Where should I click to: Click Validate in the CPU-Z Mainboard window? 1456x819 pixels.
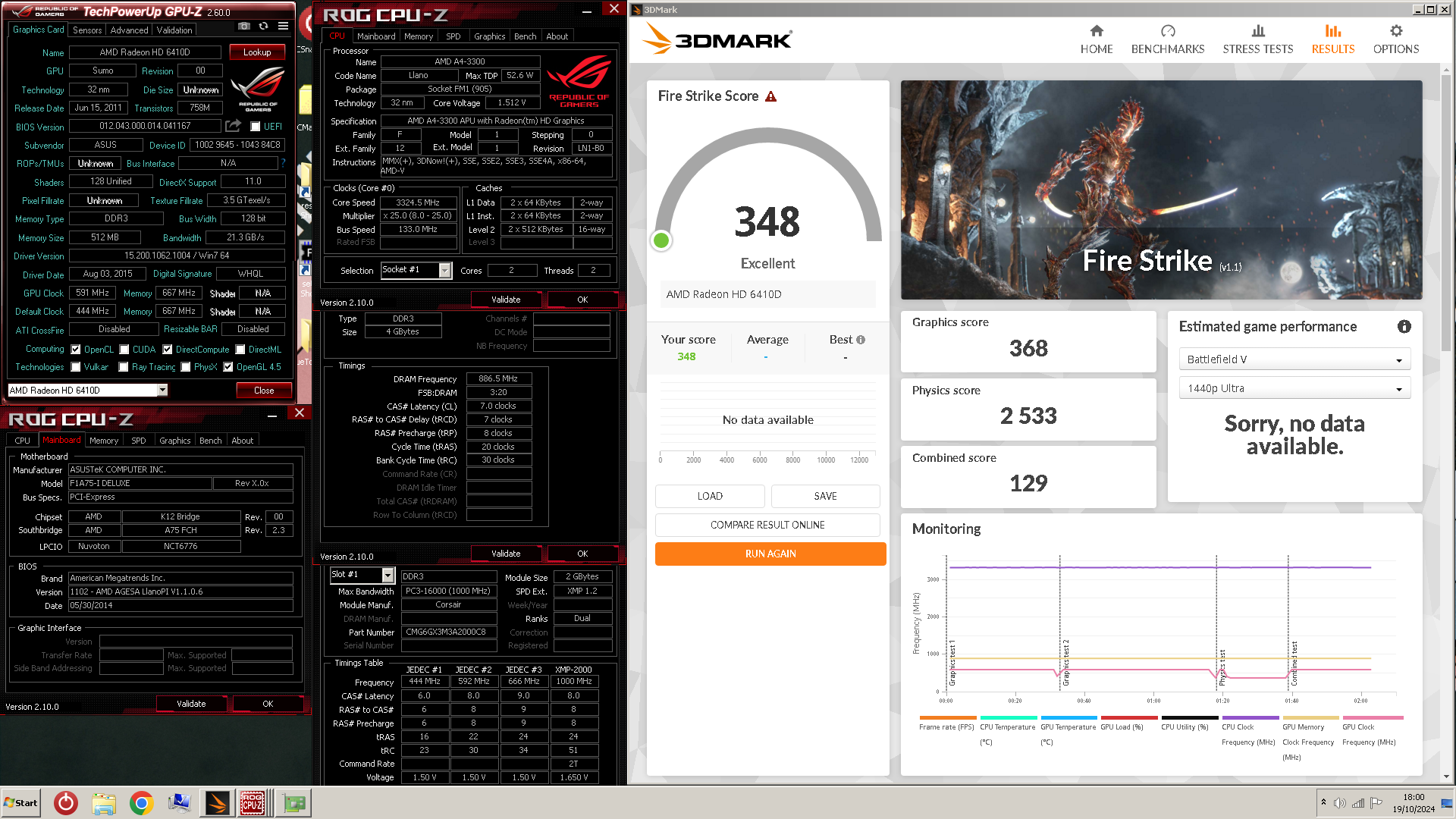click(191, 704)
